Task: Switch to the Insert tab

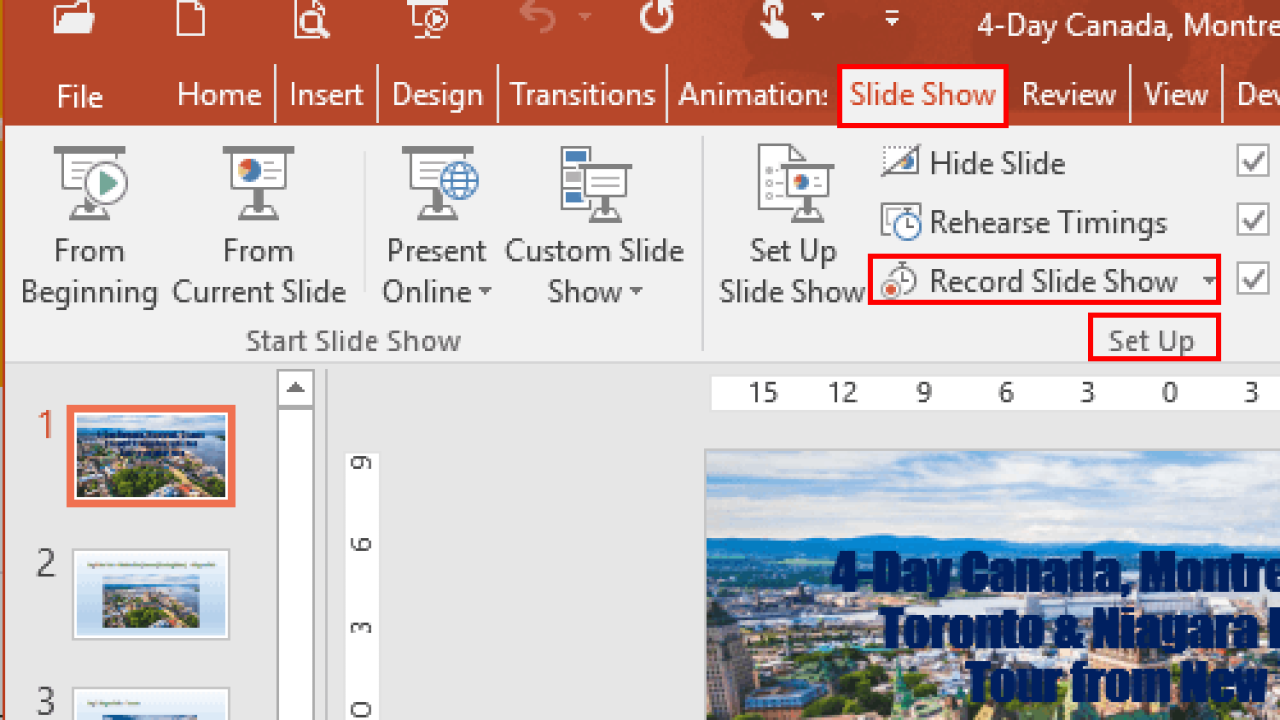Action: 326,94
